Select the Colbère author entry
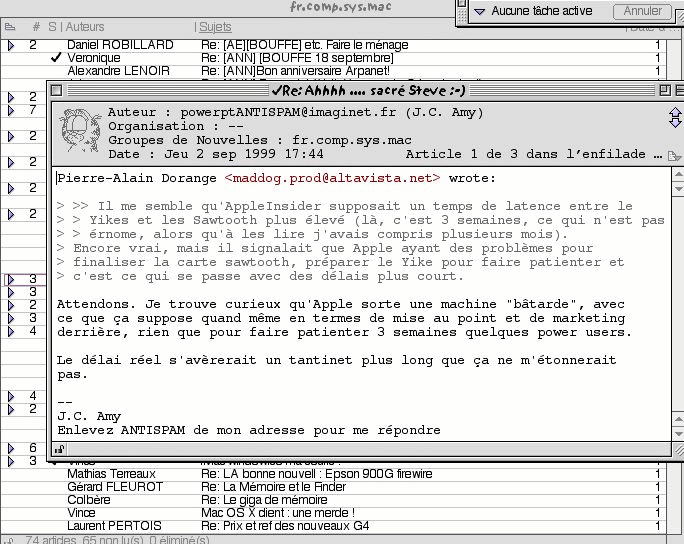This screenshot has width=684, height=544. click(x=89, y=500)
